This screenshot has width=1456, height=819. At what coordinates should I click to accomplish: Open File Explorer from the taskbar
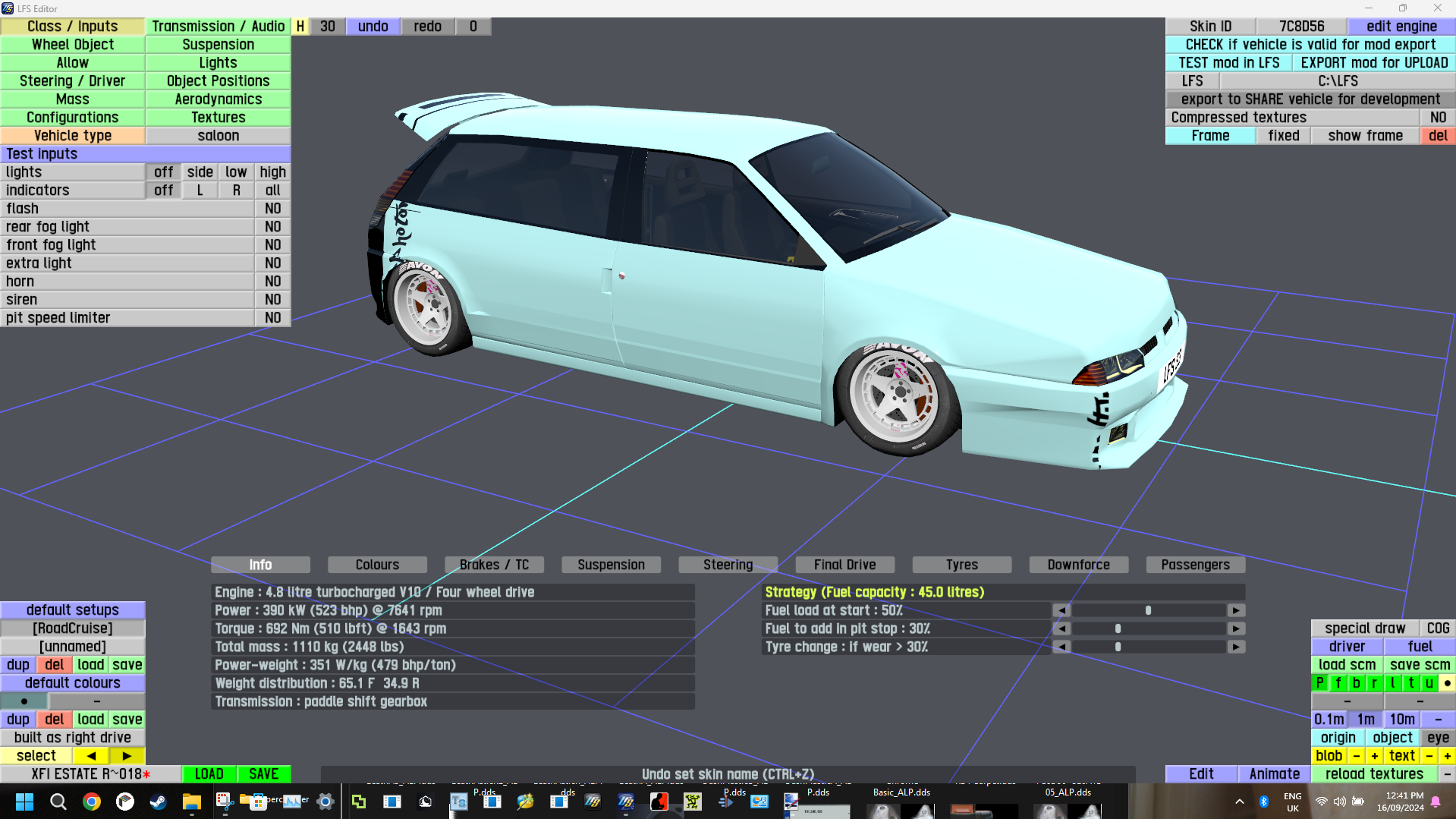pos(191,802)
